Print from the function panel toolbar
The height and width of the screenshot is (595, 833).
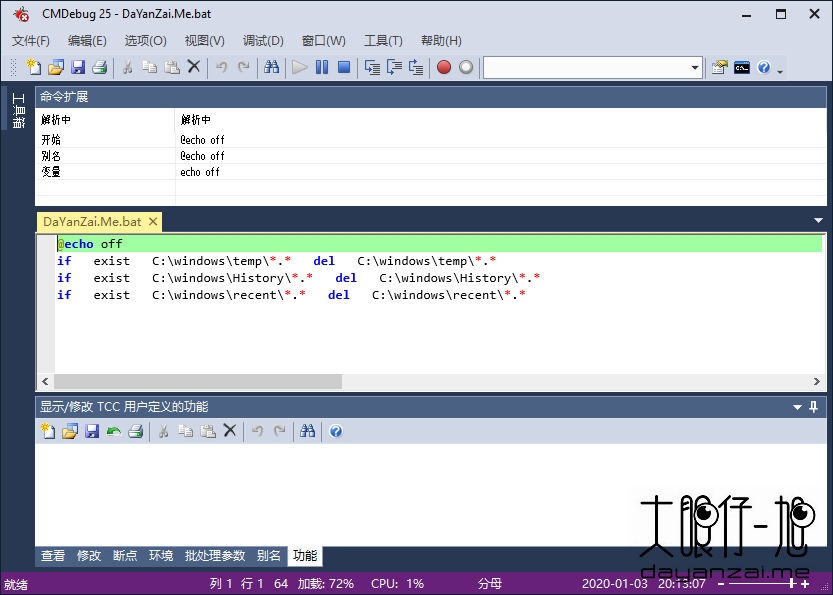coord(136,431)
